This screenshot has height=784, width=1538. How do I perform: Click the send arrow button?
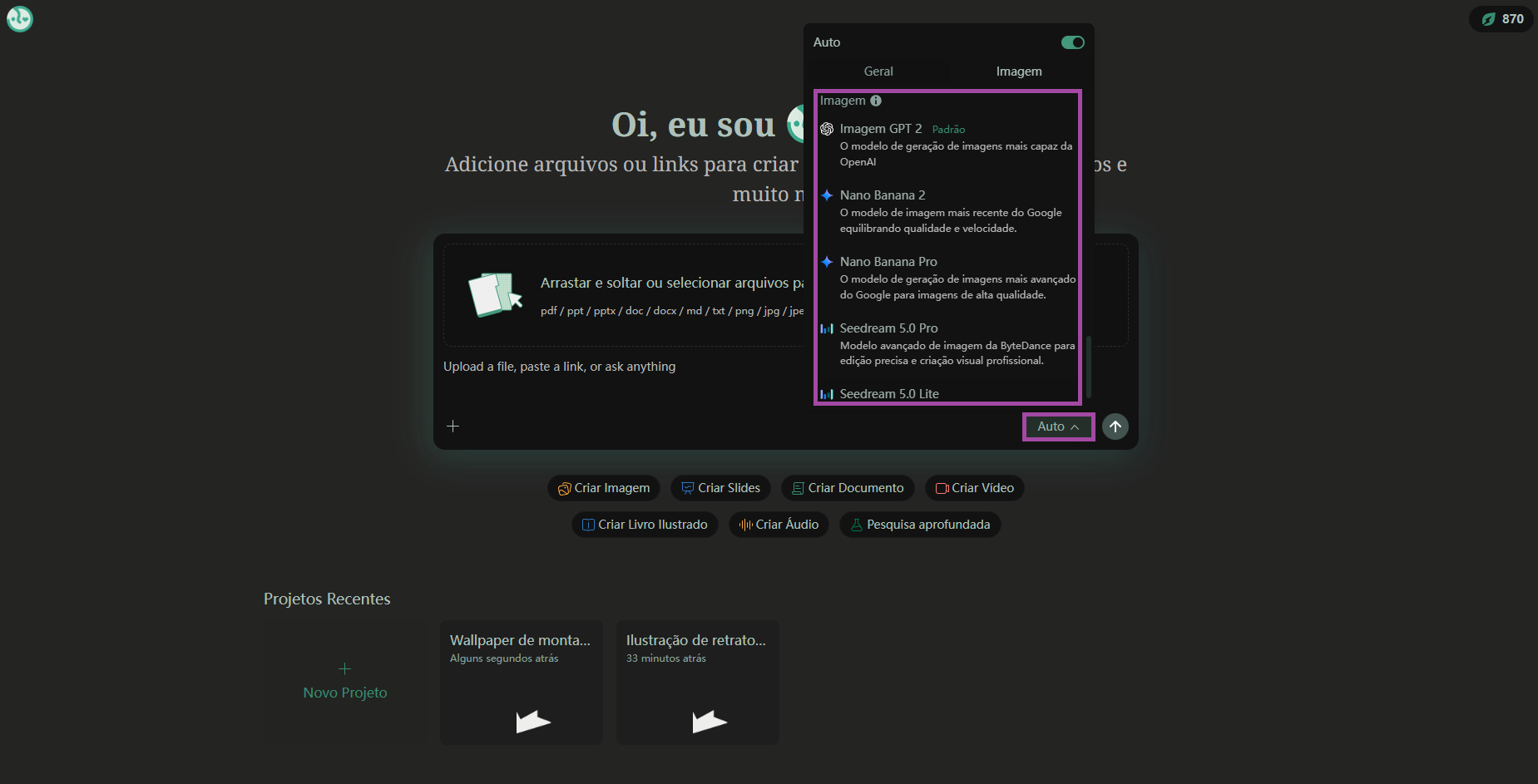point(1115,427)
